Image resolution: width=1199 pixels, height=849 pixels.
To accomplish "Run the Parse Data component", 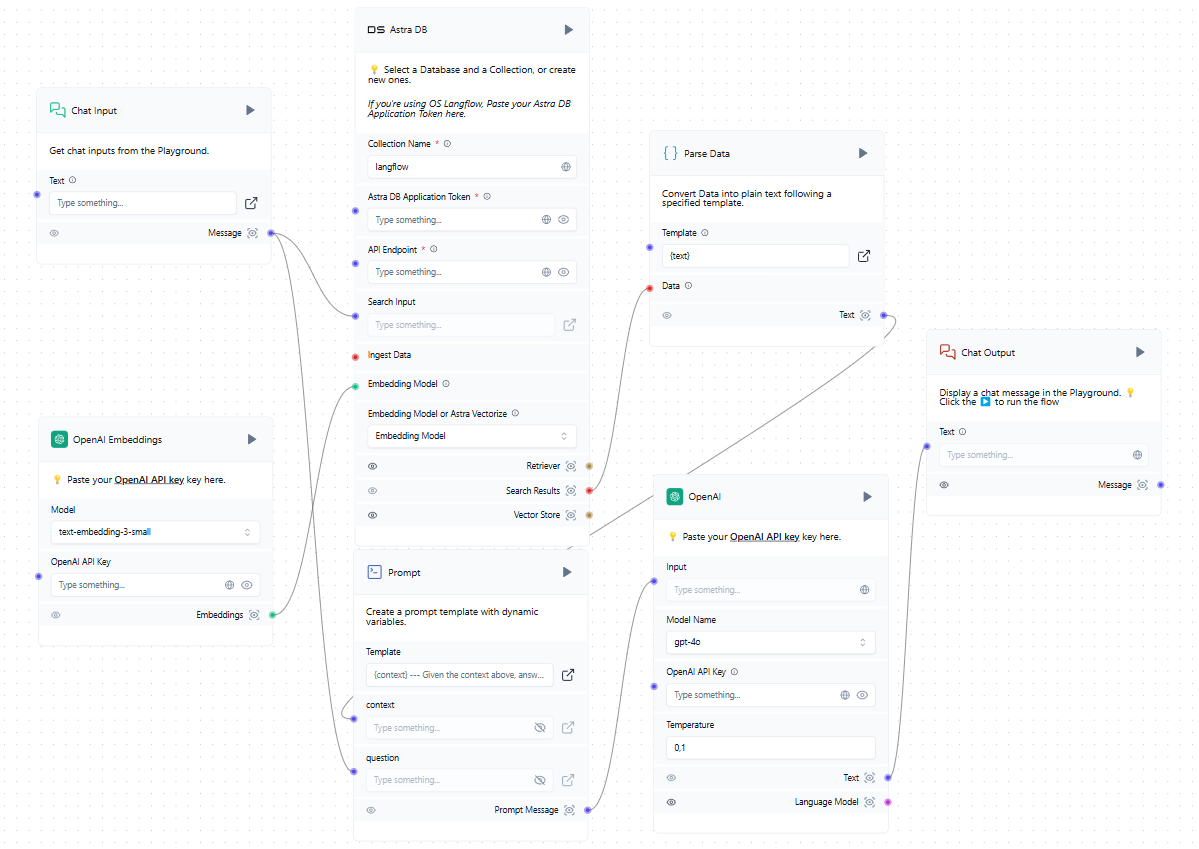I will point(863,153).
